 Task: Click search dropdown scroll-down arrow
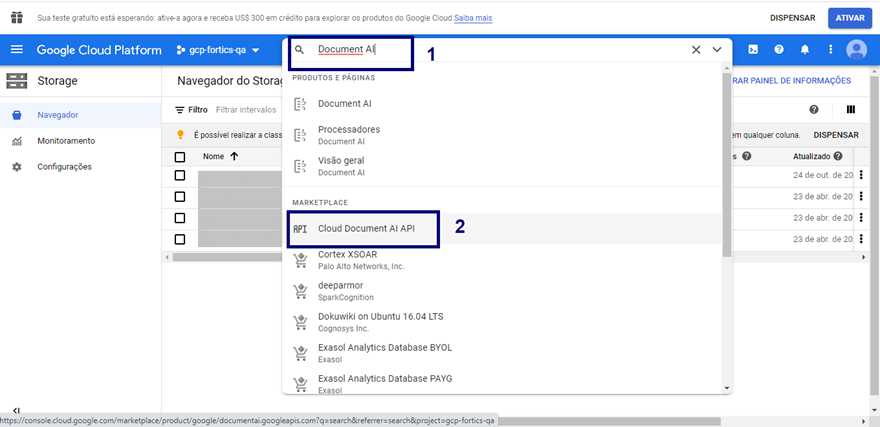point(727,388)
